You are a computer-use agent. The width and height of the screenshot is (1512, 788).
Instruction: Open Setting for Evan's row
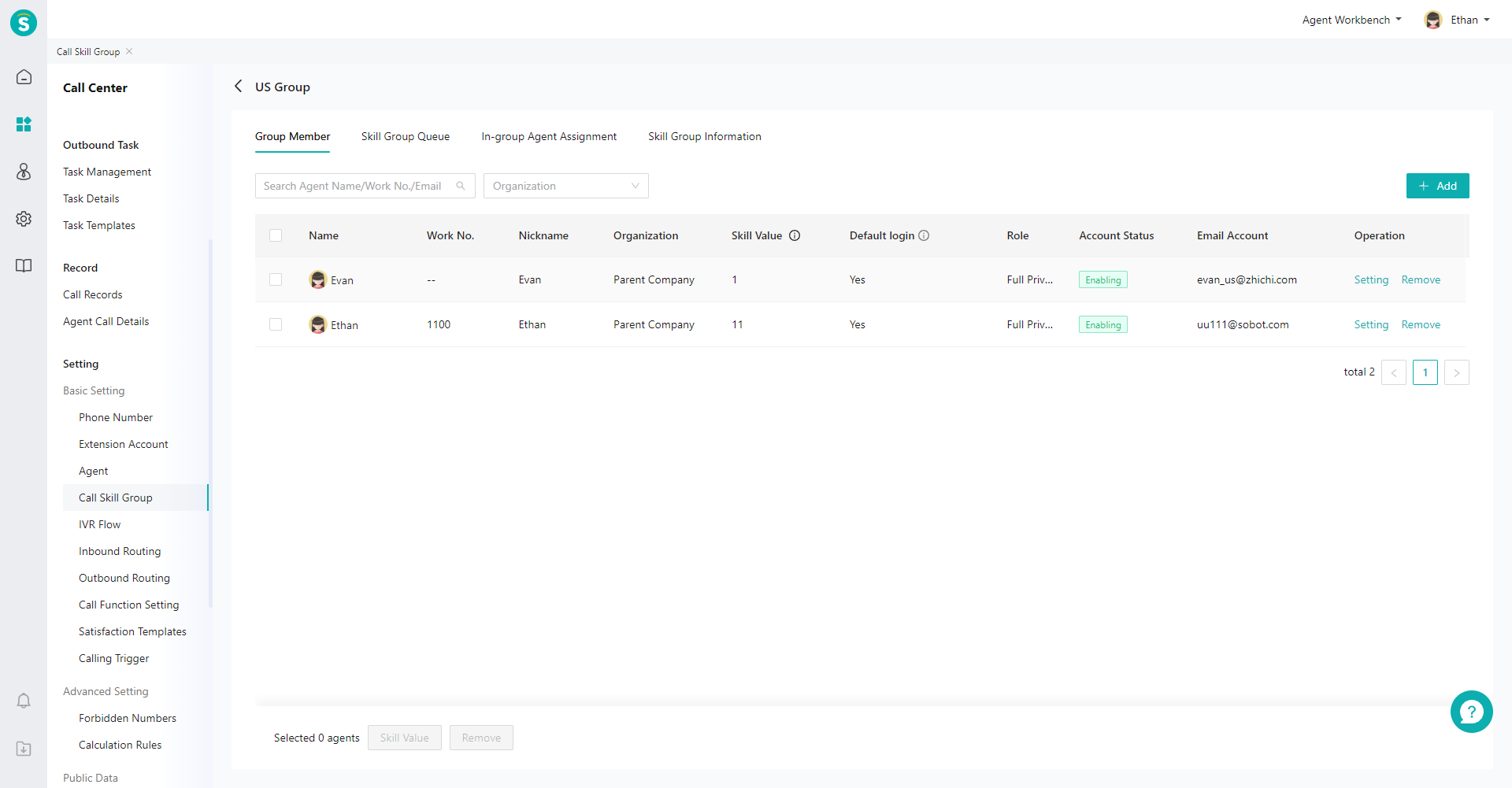(x=1371, y=279)
